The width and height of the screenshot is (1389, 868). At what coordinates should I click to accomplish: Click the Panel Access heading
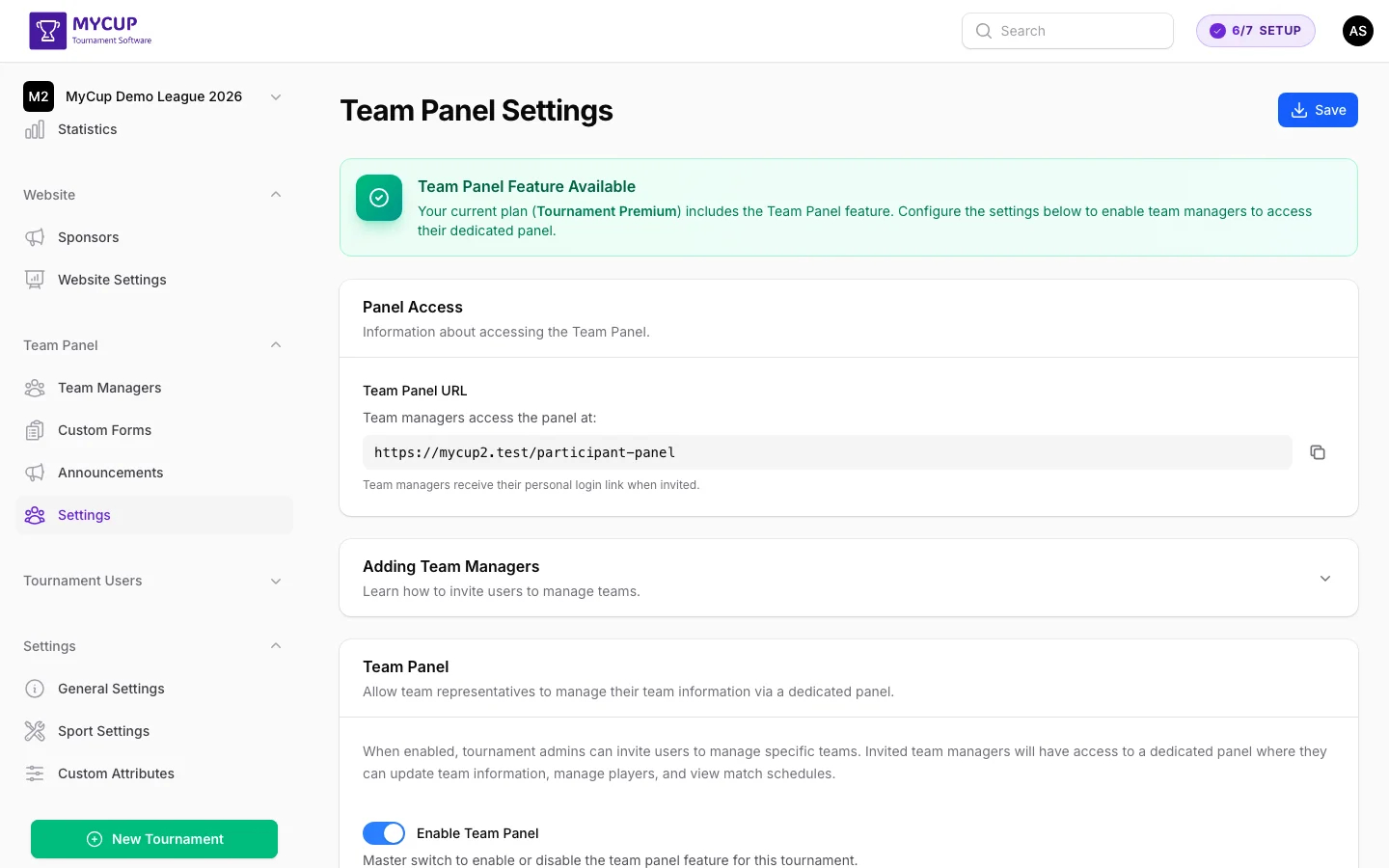pos(413,307)
